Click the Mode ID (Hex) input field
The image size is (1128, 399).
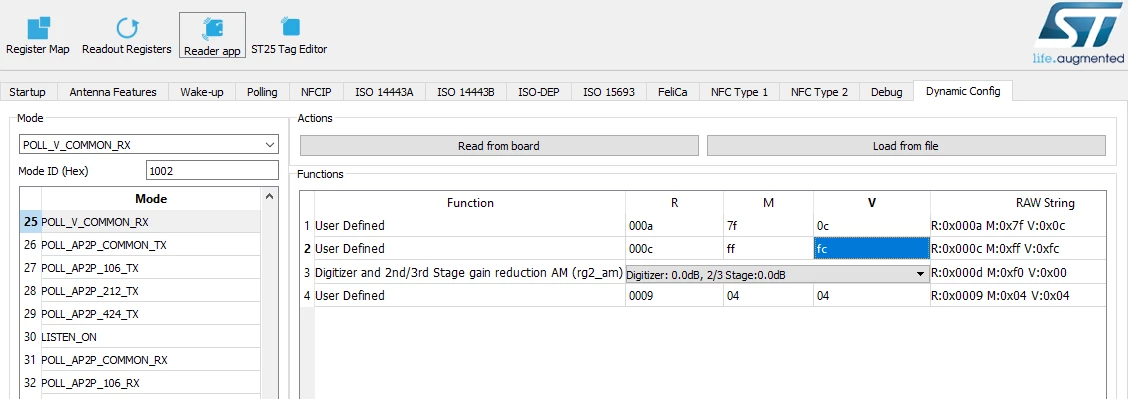(212, 171)
